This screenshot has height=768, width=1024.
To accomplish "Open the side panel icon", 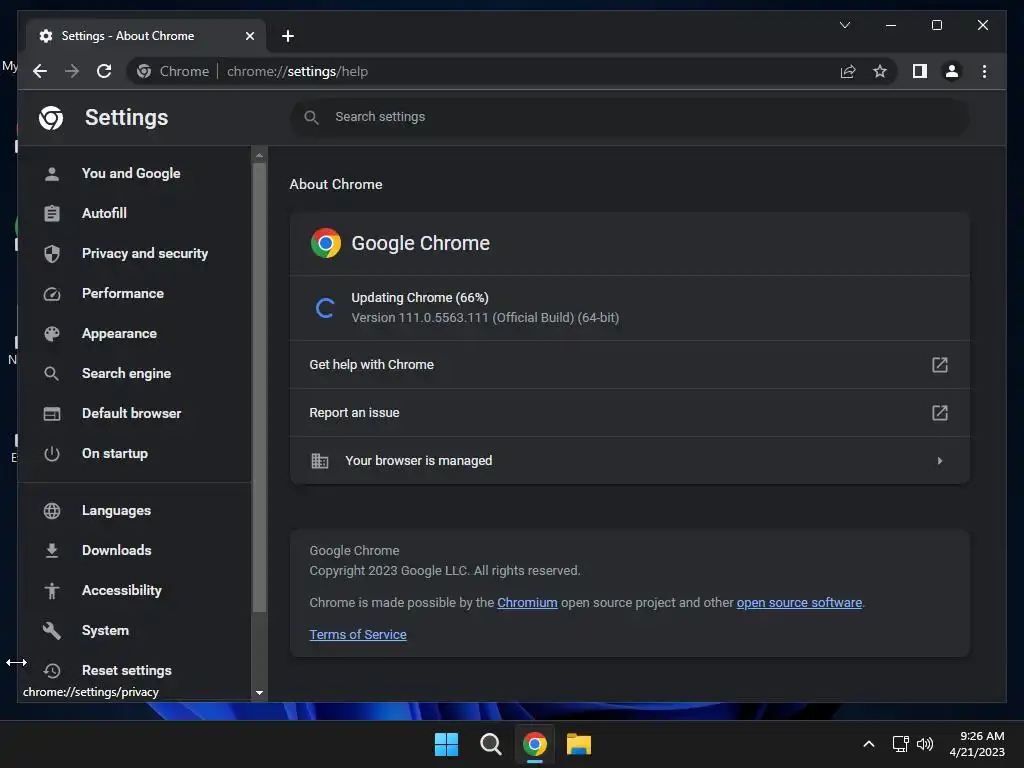I will pos(920,71).
